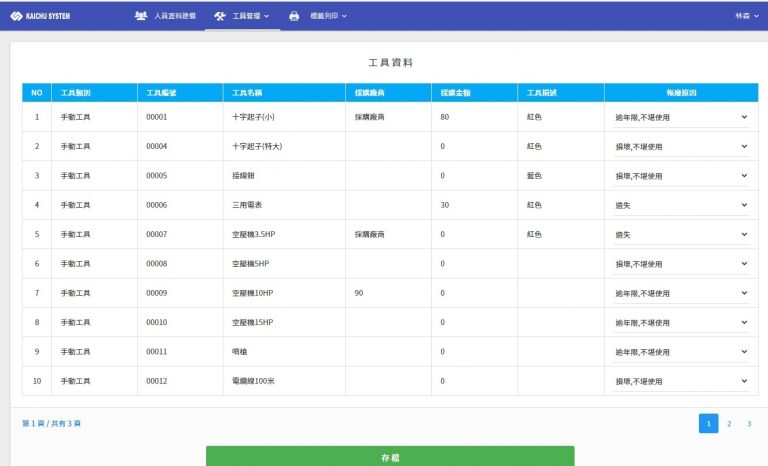This screenshot has height=466, width=768.
Task: Click the tool name 空壓機15HP
Action: pos(253,323)
